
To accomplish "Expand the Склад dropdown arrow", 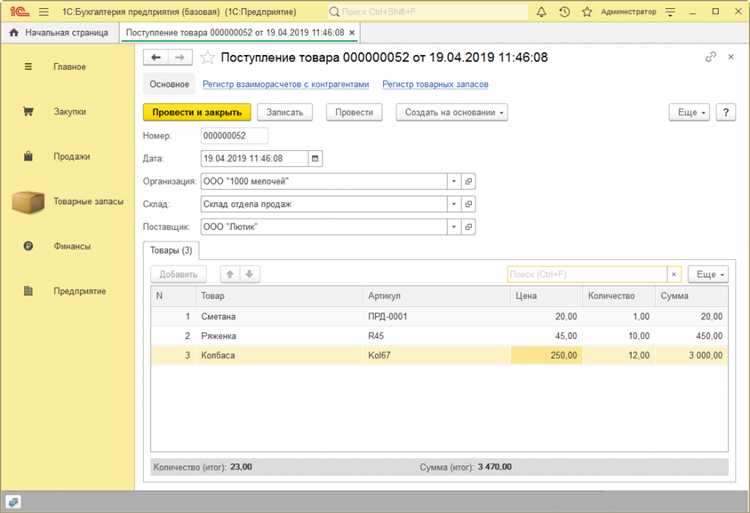I will tap(453, 204).
